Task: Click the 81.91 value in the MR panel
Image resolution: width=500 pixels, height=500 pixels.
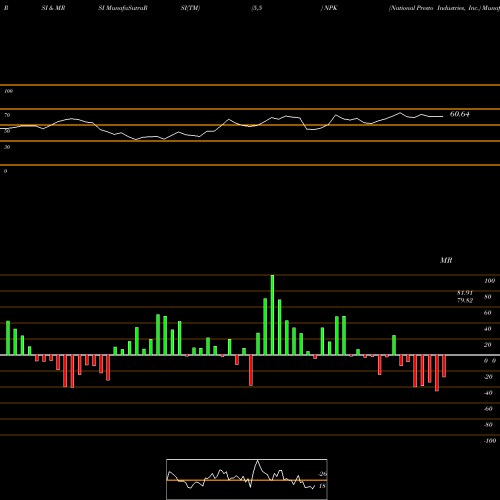Action: pos(465,293)
